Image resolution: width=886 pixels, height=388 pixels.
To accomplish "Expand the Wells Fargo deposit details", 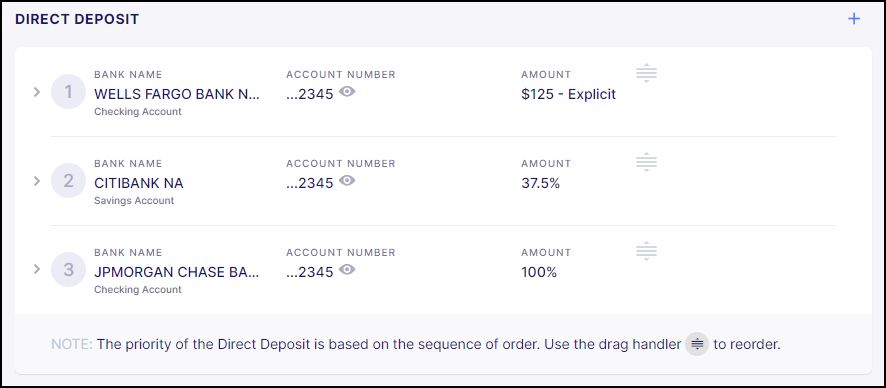I will coord(37,91).
